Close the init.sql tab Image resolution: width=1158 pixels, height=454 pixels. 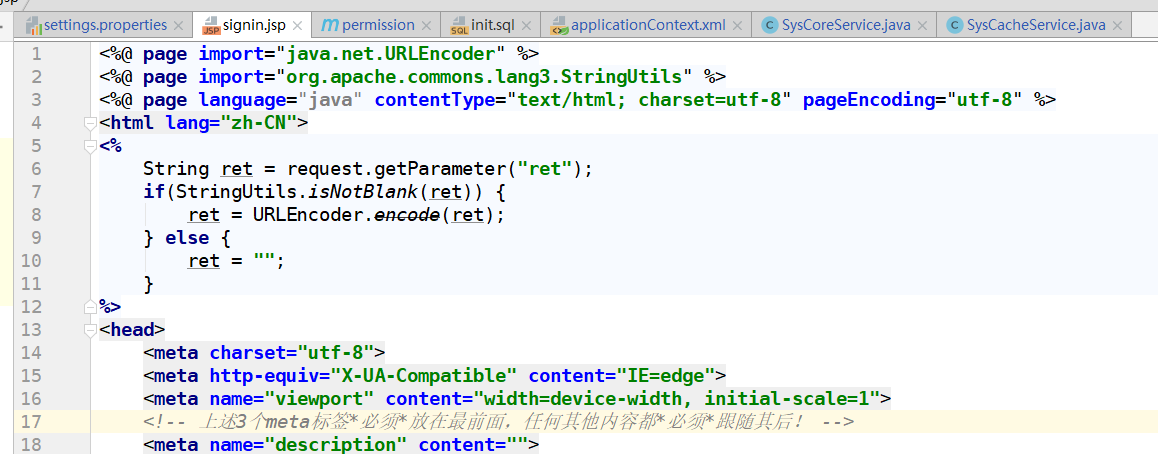(x=526, y=25)
